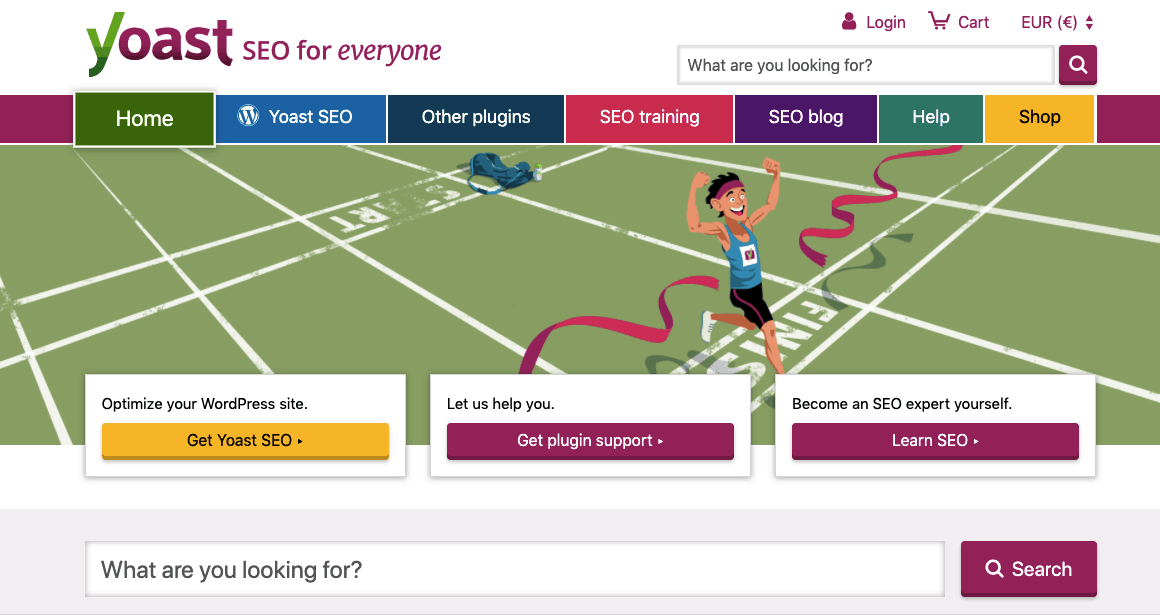1160x615 pixels.
Task: Select the SEO training menu item
Action: click(x=650, y=117)
